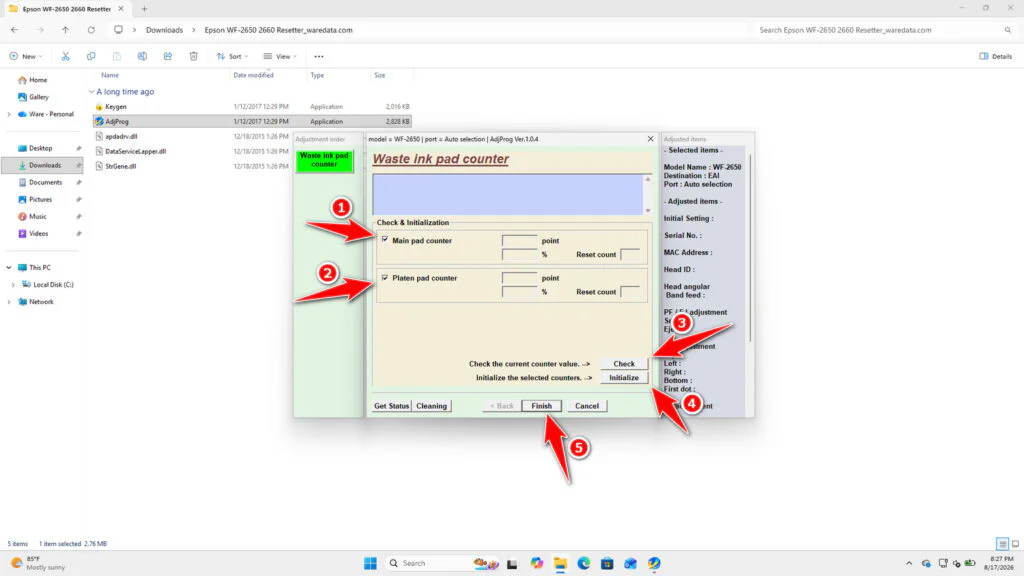
Task: Collapse the 'A long time ago' group
Action: (x=91, y=92)
